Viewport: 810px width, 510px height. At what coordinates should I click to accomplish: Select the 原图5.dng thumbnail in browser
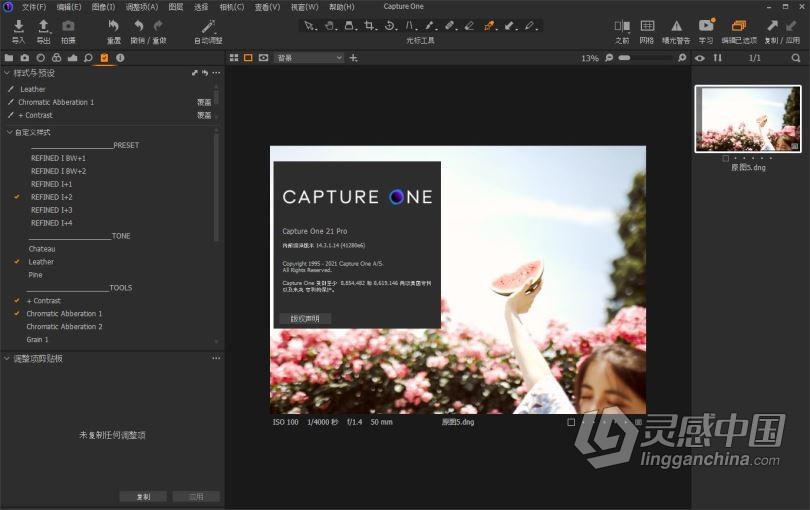pos(747,119)
